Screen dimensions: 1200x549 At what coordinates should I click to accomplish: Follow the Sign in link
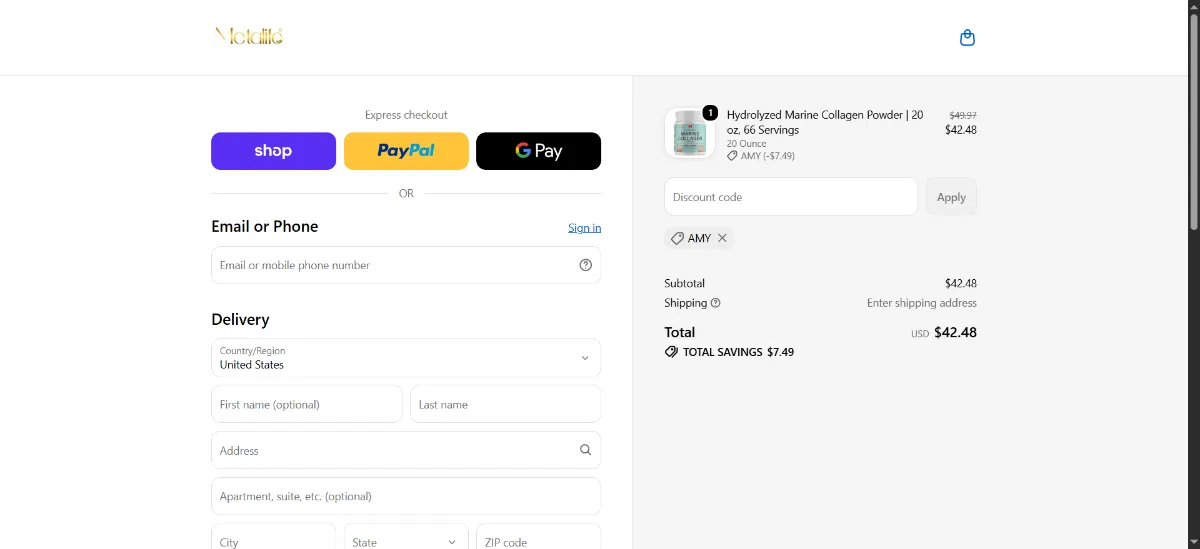point(585,228)
